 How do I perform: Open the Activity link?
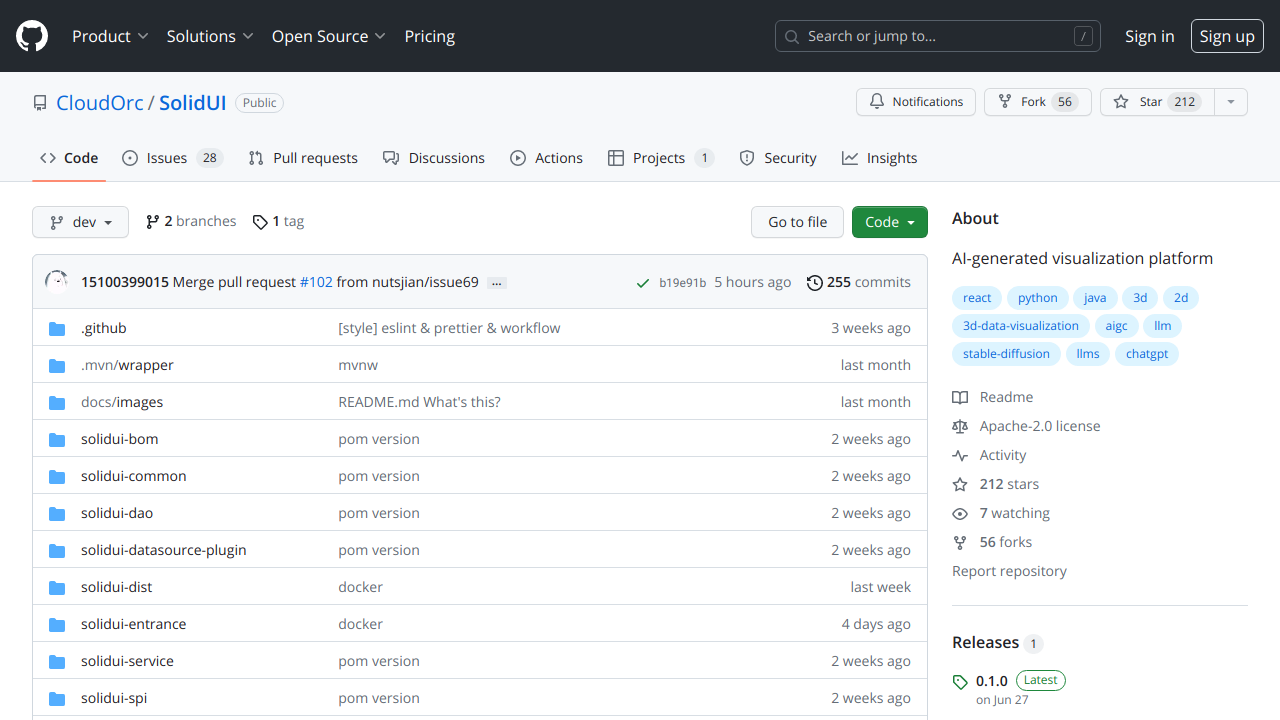click(989, 455)
